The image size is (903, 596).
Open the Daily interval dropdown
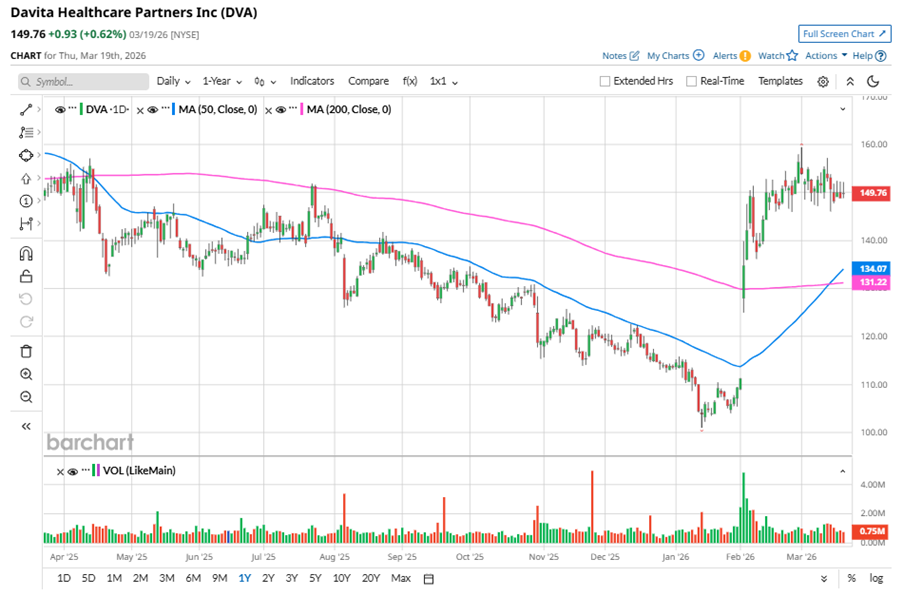(173, 81)
